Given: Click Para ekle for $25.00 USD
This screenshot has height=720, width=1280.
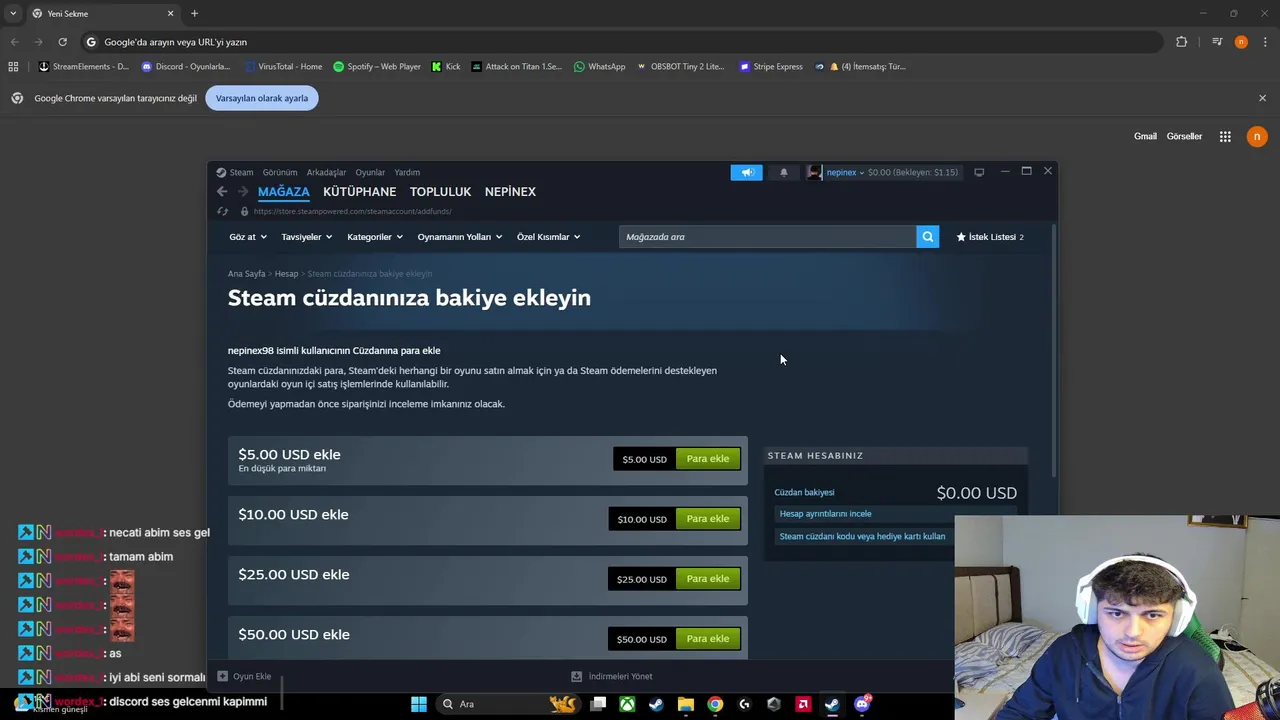Looking at the screenshot, I should coord(708,579).
